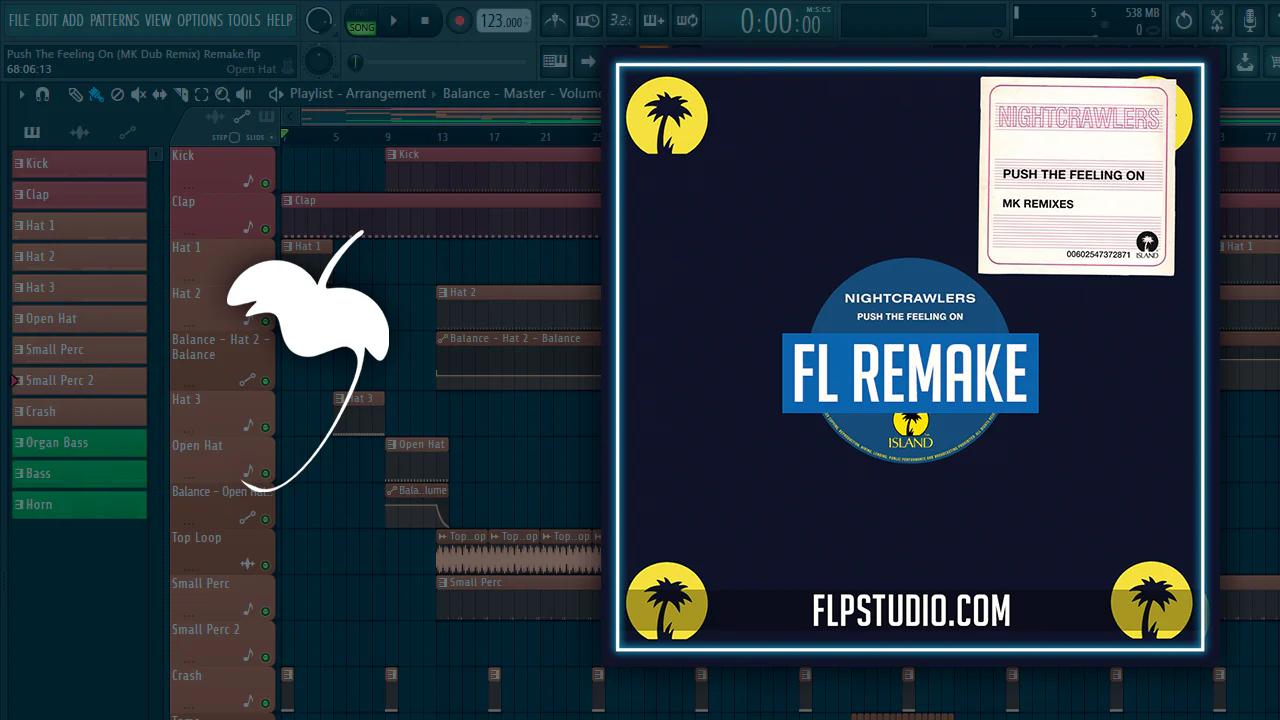Mute the Hat 2 track green light
Image resolution: width=1280 pixels, height=720 pixels.
pos(265,322)
